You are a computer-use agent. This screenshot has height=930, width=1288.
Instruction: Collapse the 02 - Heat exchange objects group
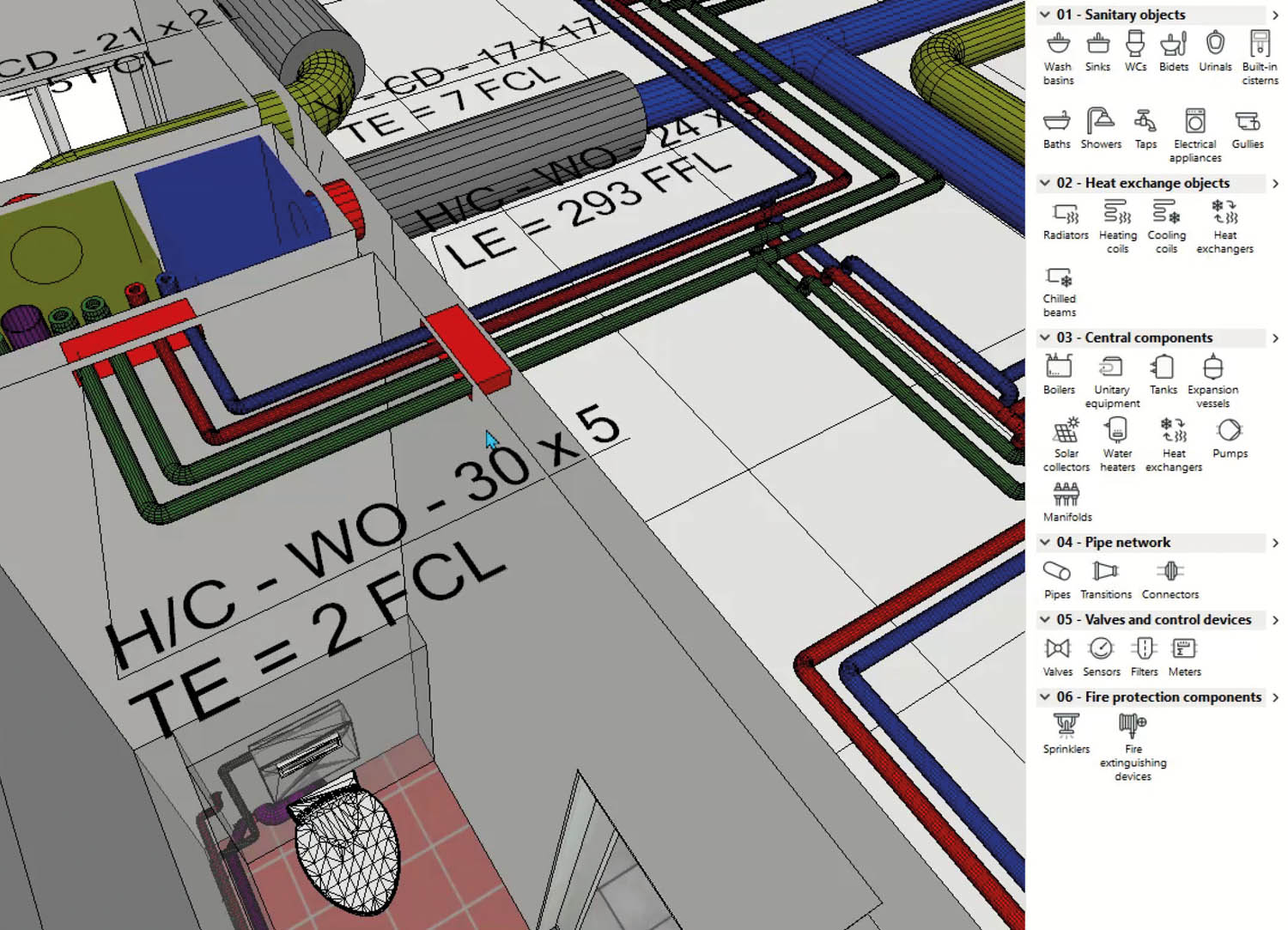1045,183
